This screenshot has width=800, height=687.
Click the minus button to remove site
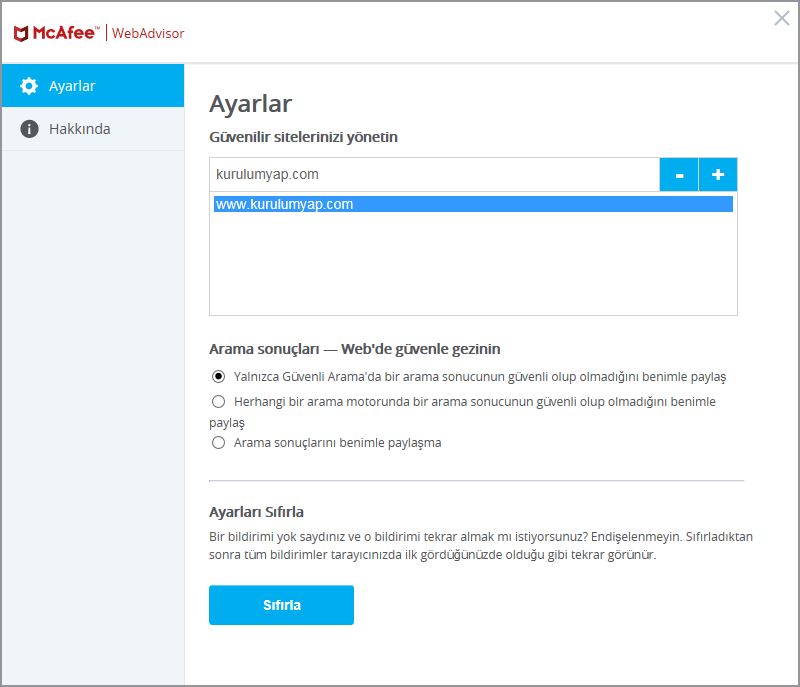pyautogui.click(x=679, y=174)
